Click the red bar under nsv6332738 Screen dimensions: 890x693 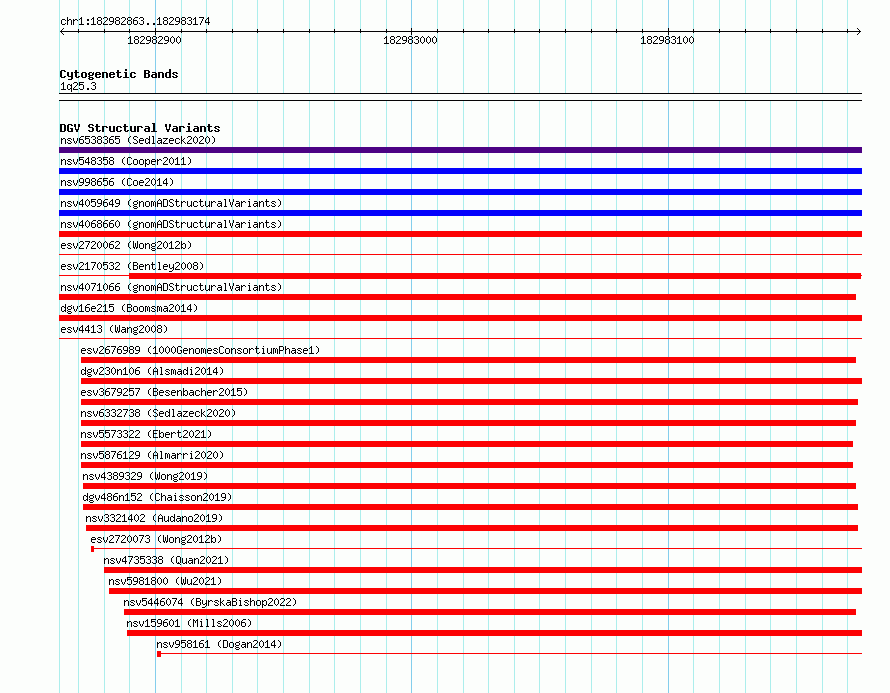(468, 423)
